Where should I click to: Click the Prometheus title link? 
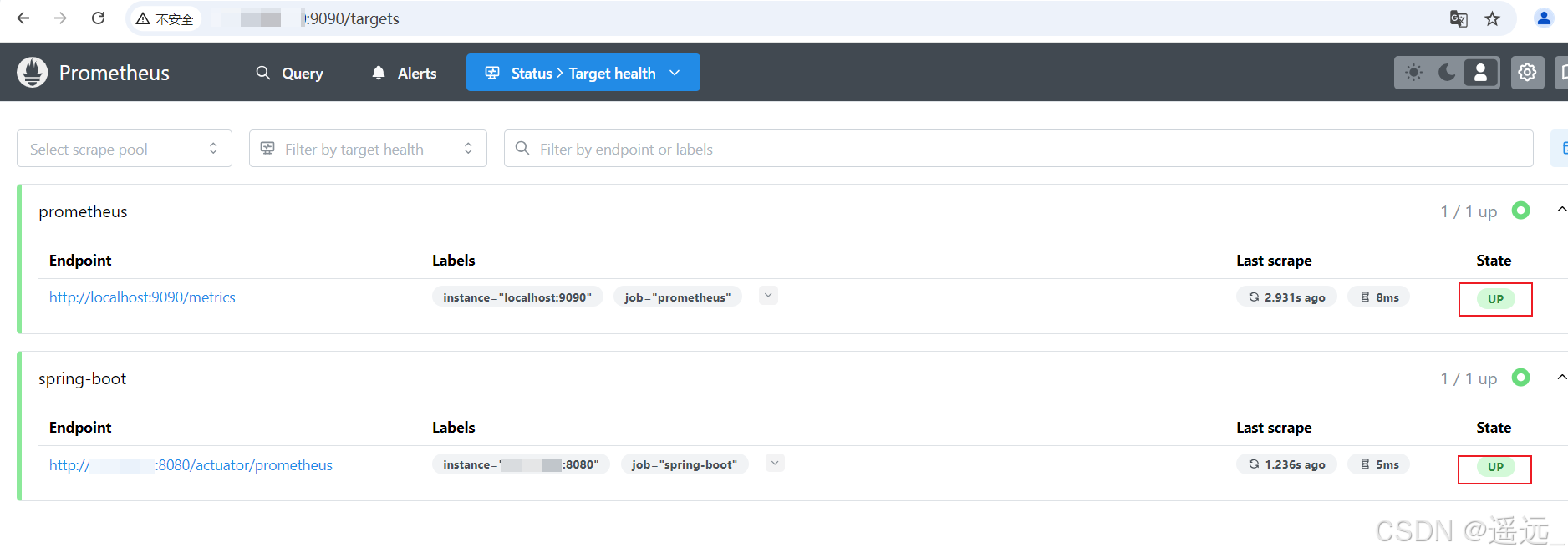[115, 73]
